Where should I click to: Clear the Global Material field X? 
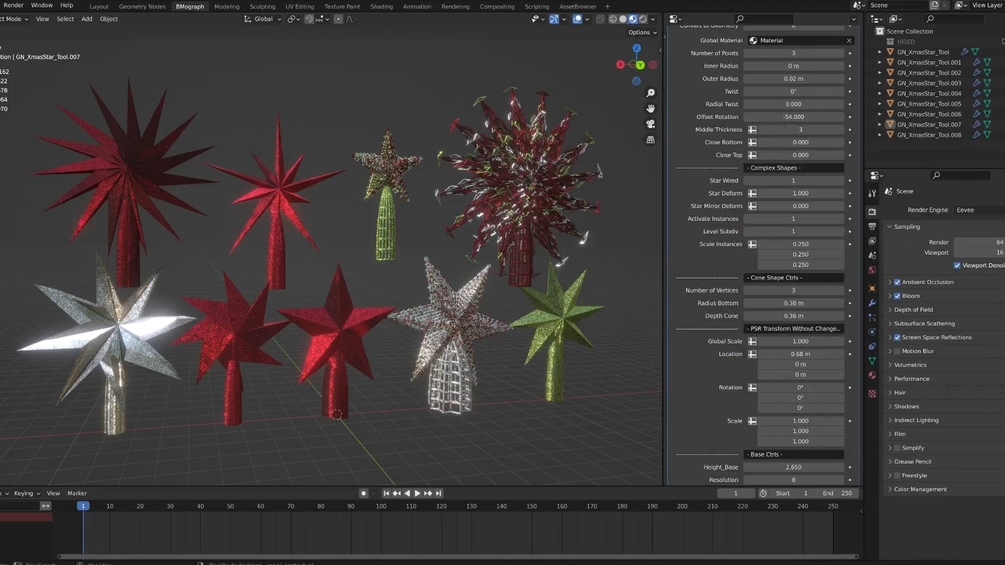tap(849, 40)
